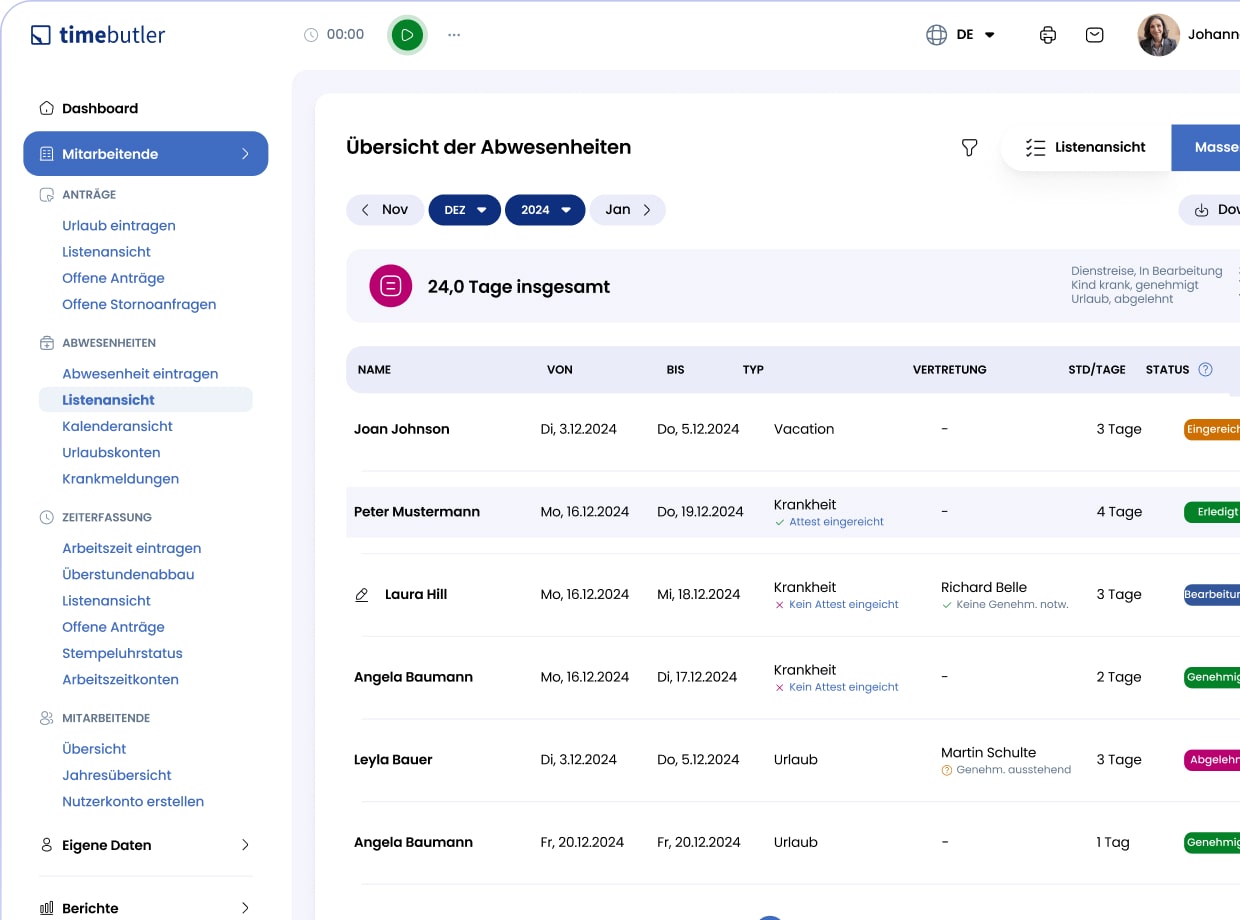Start the time tracking play button

click(x=407, y=35)
